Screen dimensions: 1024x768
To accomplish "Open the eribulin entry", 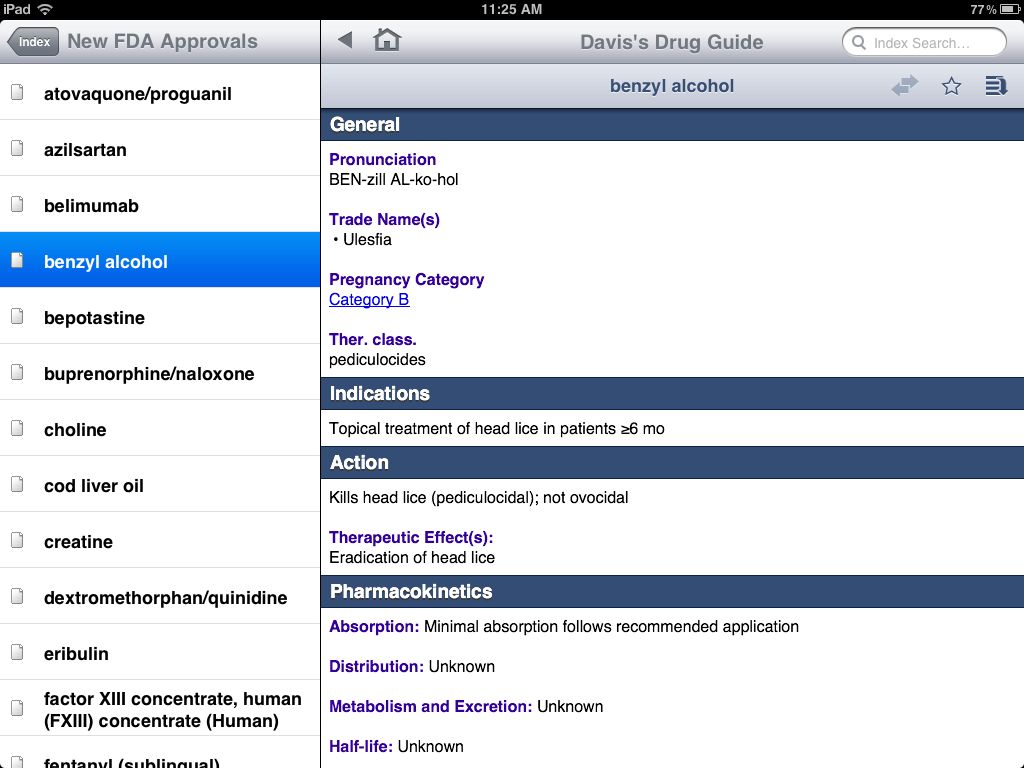I will tap(160, 652).
